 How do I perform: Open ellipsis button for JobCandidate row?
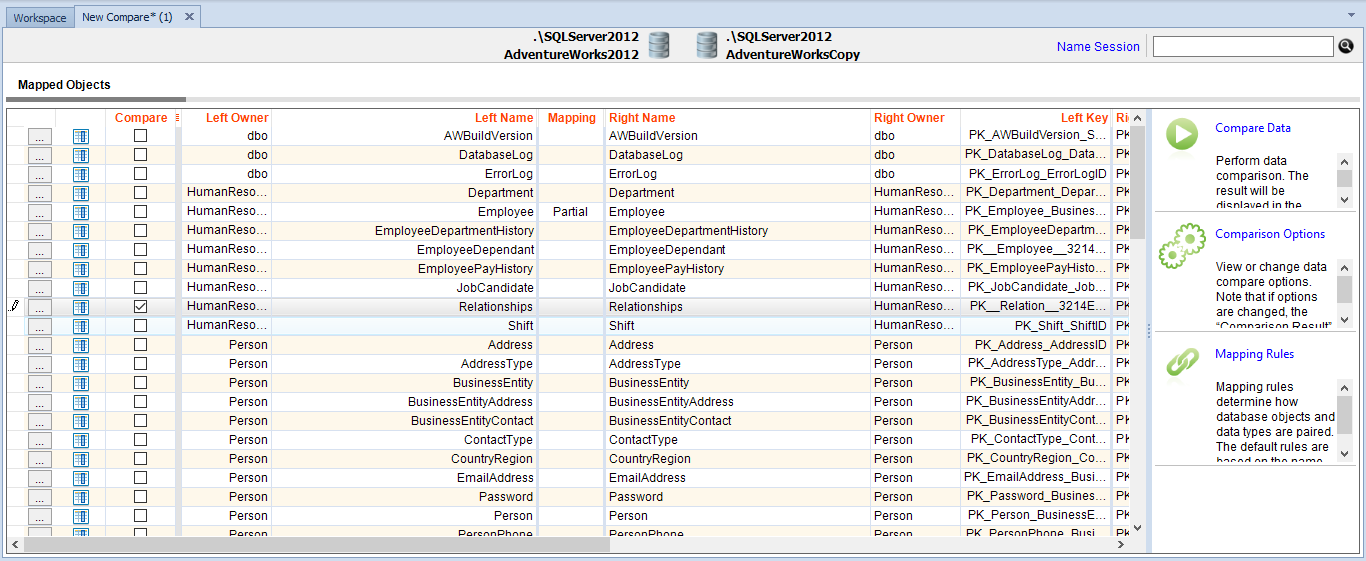[39, 288]
